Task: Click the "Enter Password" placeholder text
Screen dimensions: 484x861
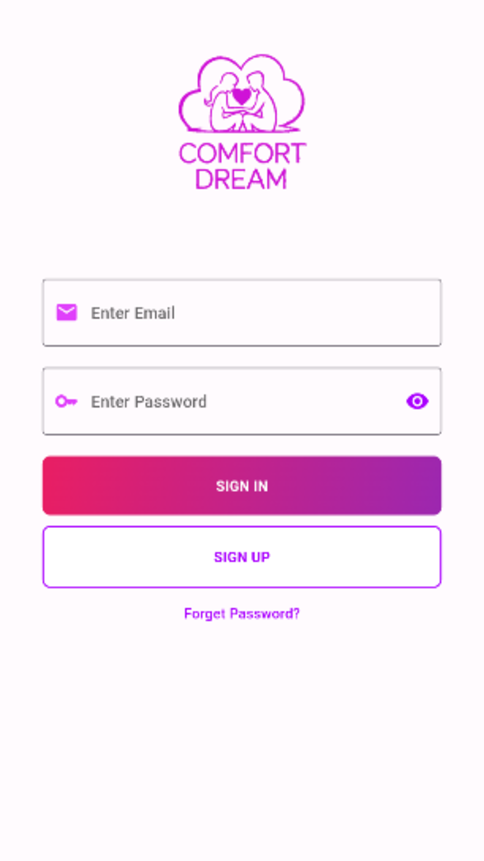Action: tap(149, 402)
